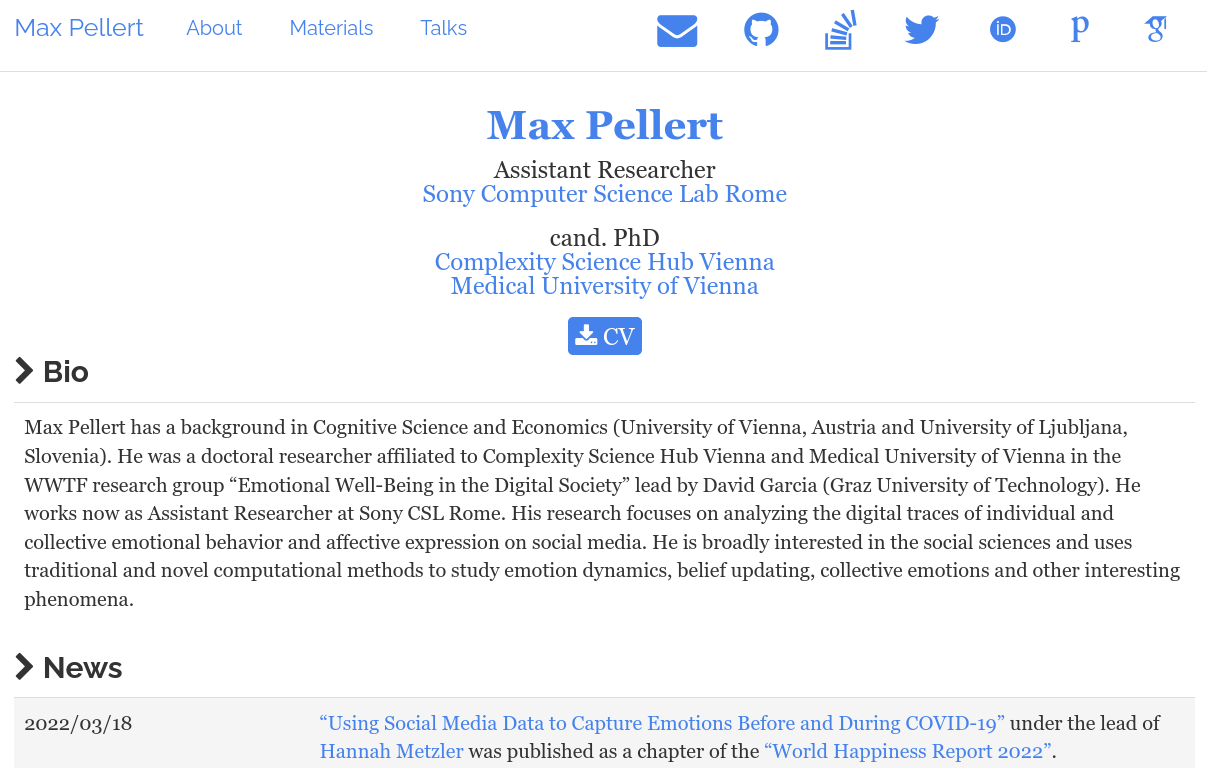Open the ORCID iD icon

1002,30
